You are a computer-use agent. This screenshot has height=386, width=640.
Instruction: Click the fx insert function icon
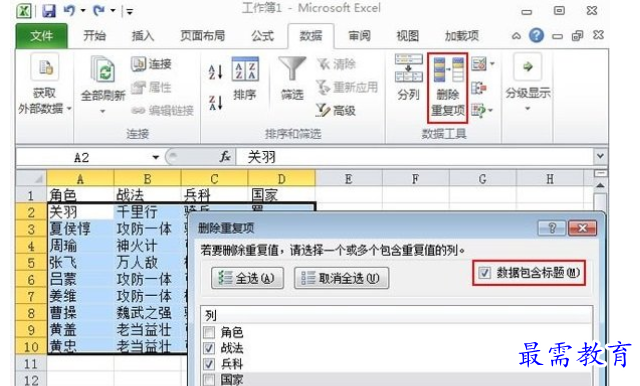(225, 157)
